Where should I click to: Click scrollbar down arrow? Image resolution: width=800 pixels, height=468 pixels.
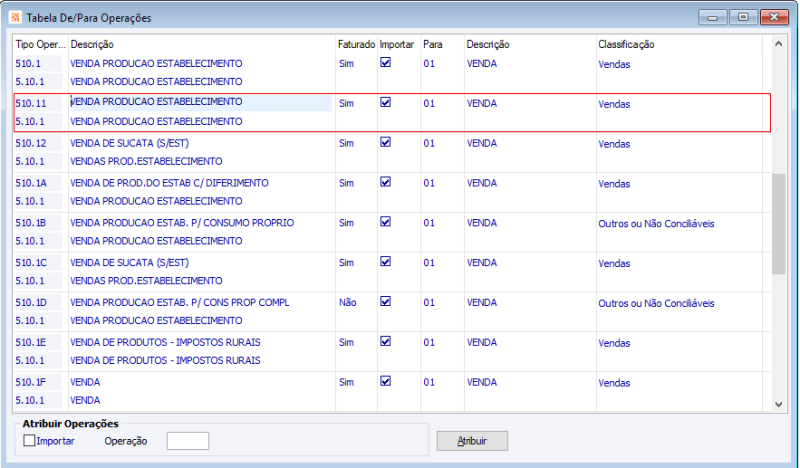click(x=778, y=404)
